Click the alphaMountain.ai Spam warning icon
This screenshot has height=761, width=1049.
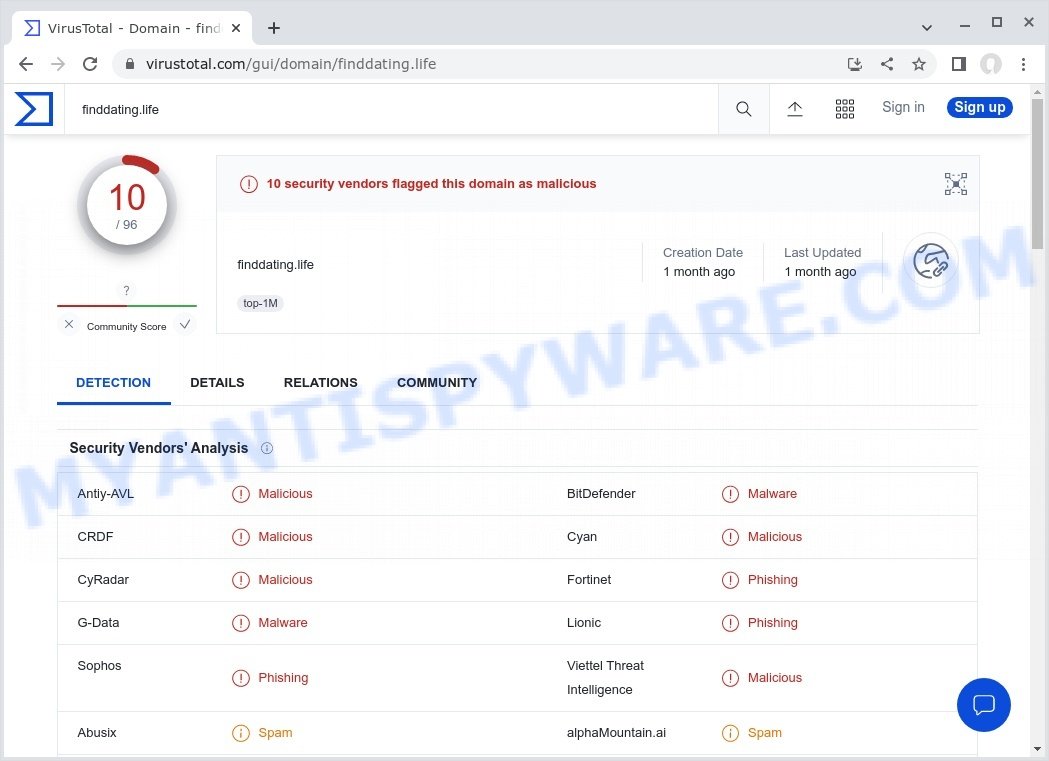click(730, 733)
